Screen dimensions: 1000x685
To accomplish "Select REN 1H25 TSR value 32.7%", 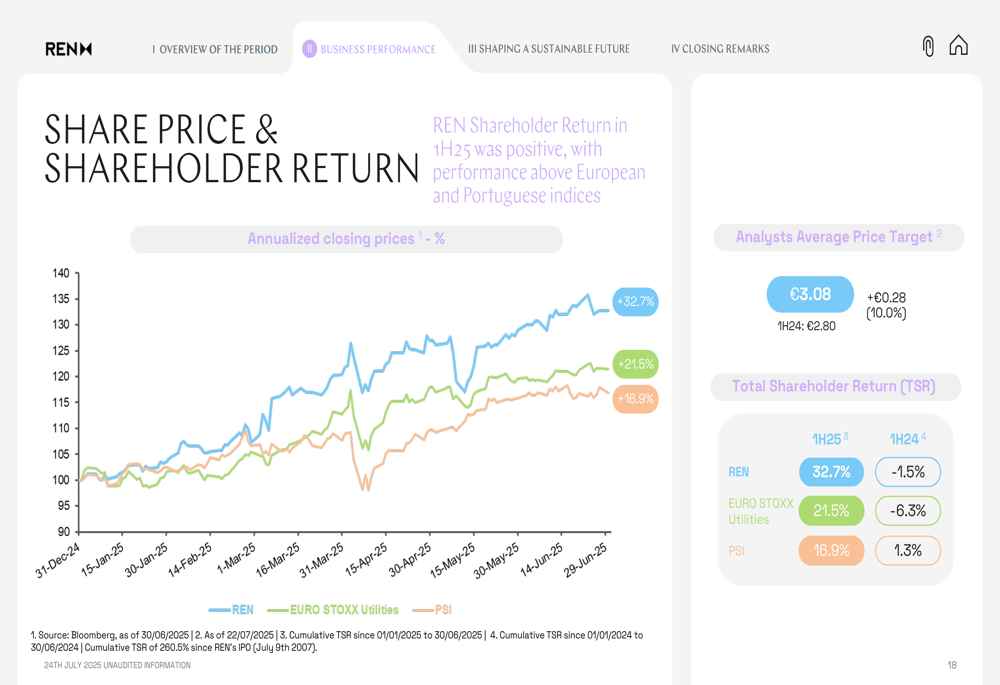I will [x=831, y=472].
